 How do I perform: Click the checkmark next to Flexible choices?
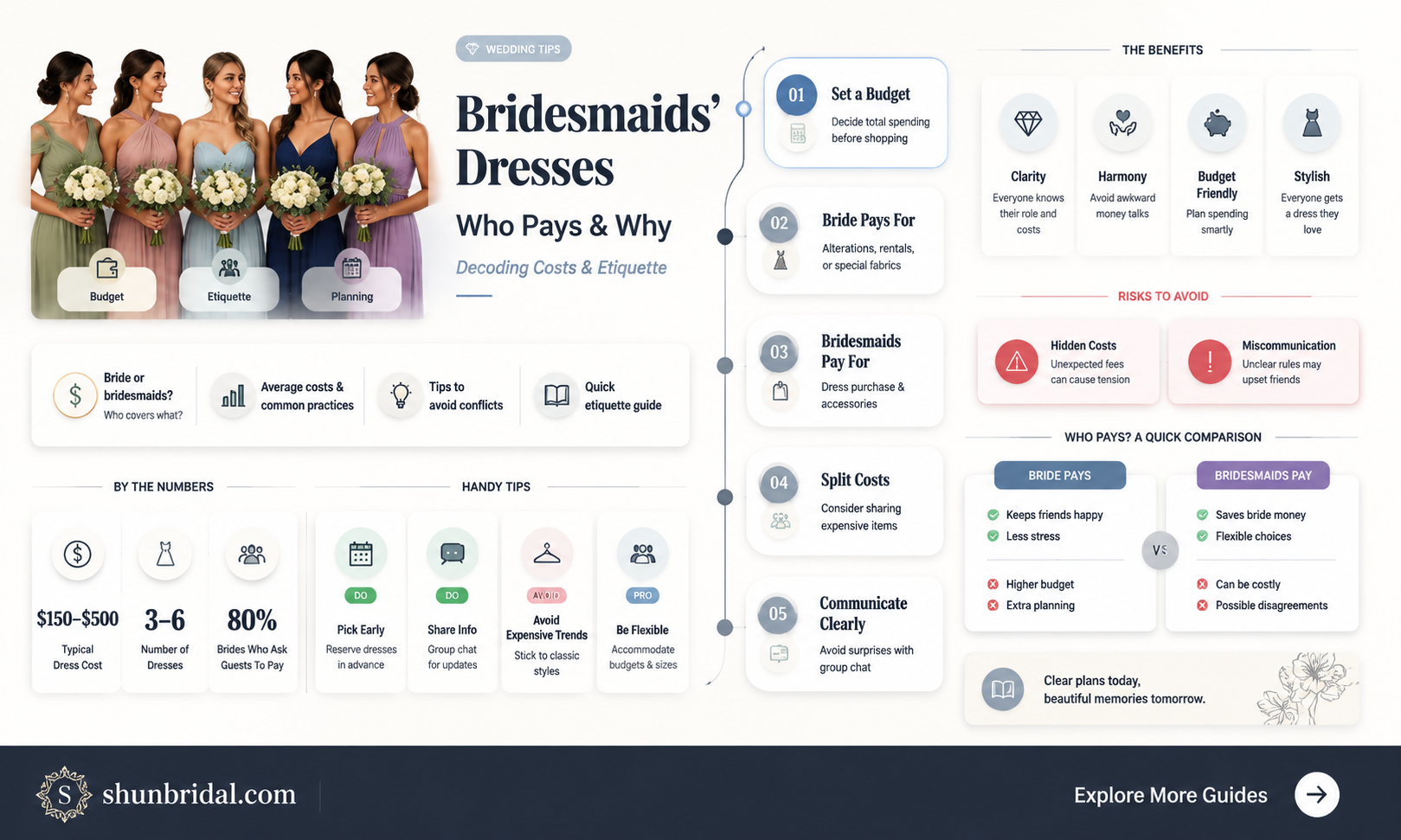tap(1203, 536)
